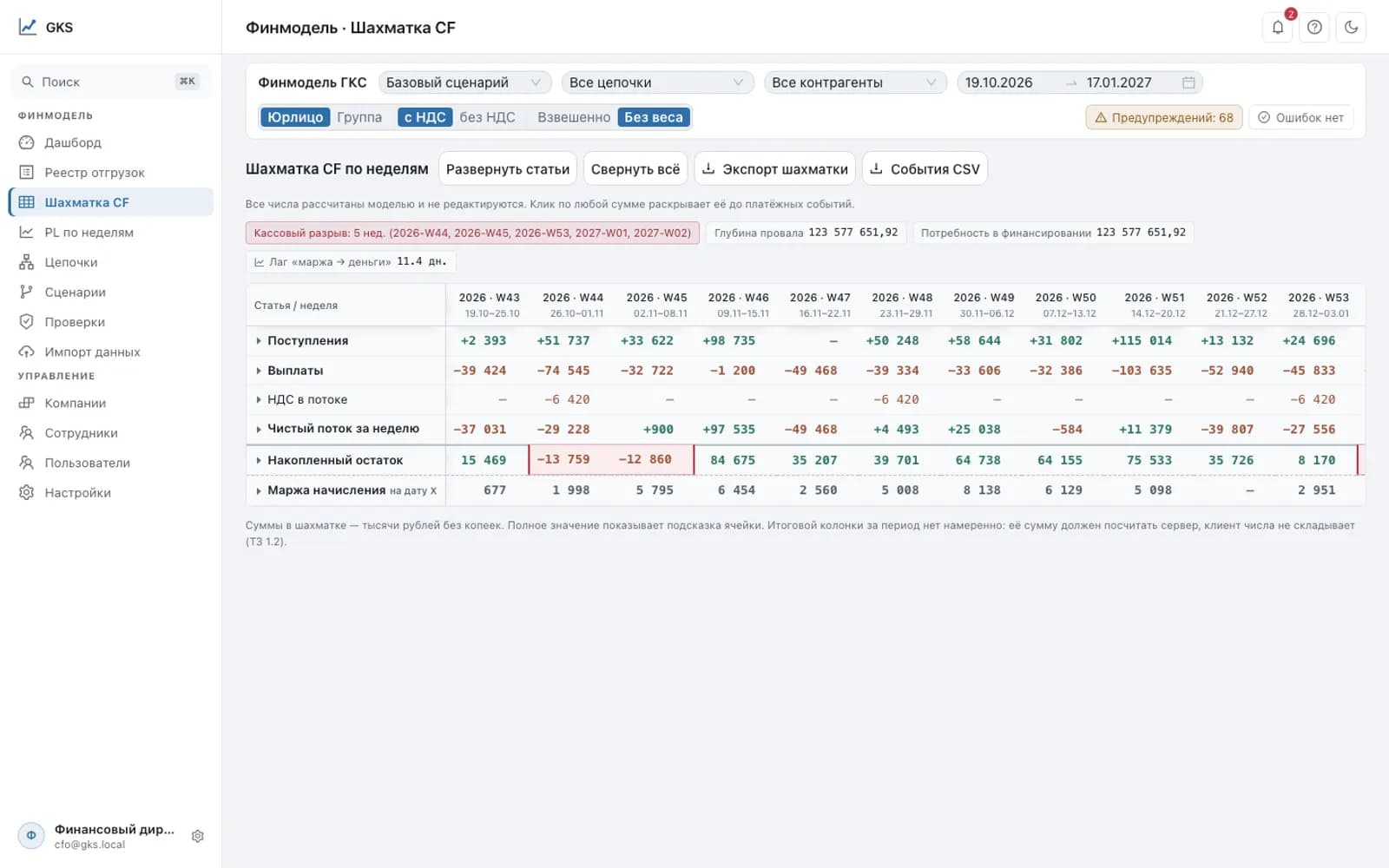
Task: Click the Сотрудники person icon
Action: [27, 432]
